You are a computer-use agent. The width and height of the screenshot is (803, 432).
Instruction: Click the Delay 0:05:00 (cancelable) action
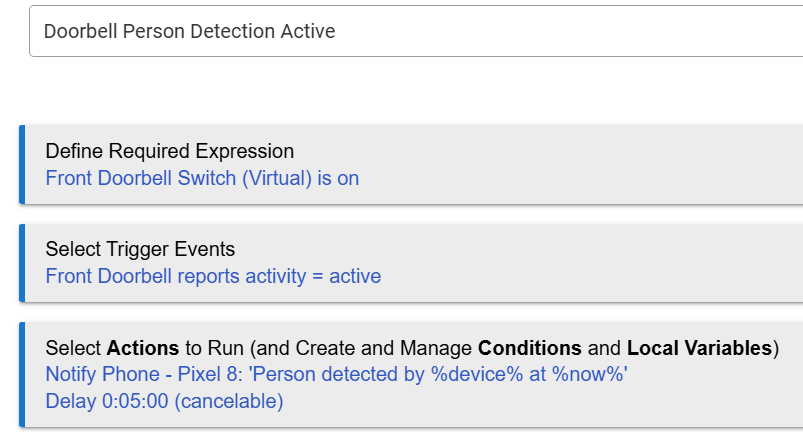164,401
